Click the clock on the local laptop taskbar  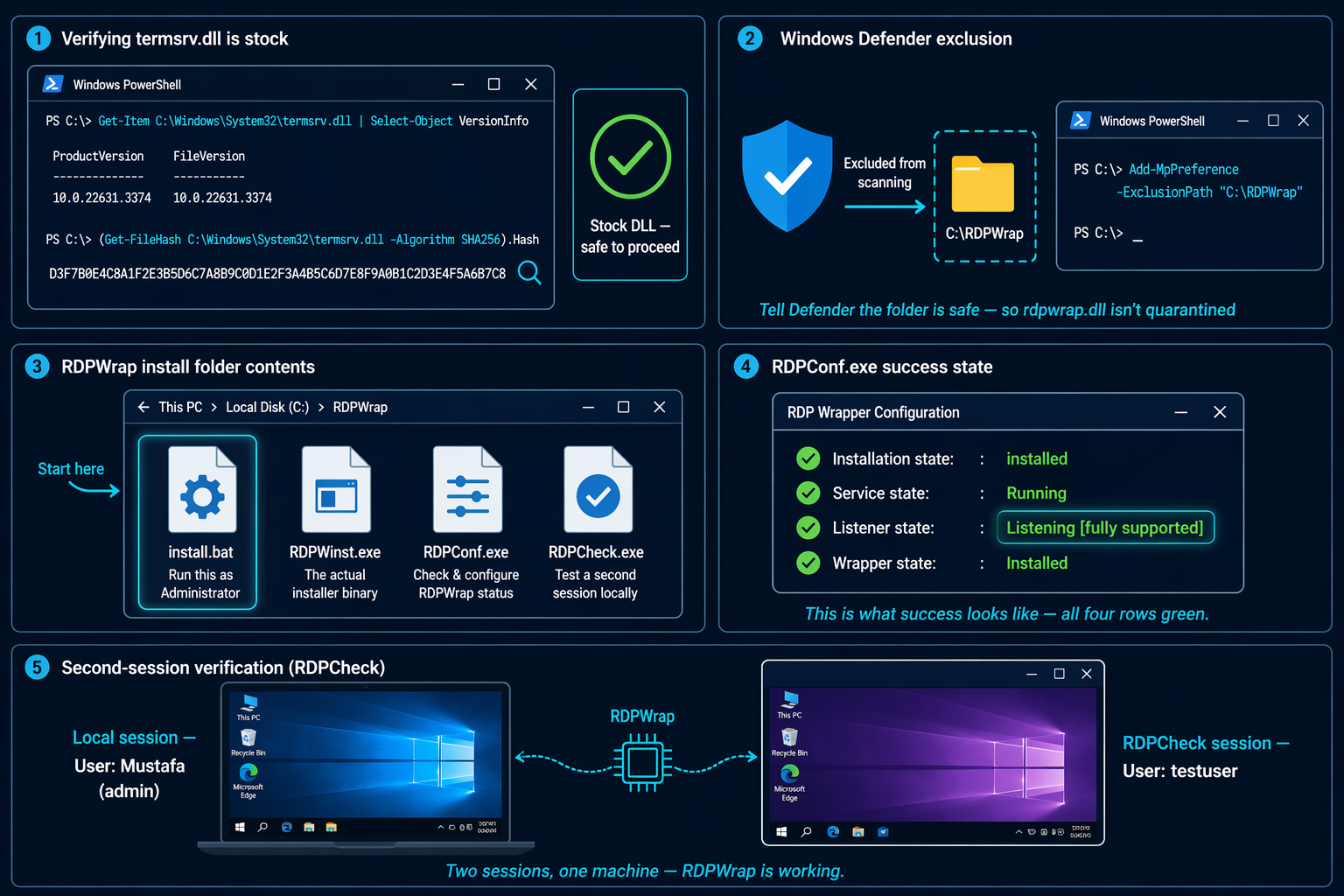coord(487,827)
